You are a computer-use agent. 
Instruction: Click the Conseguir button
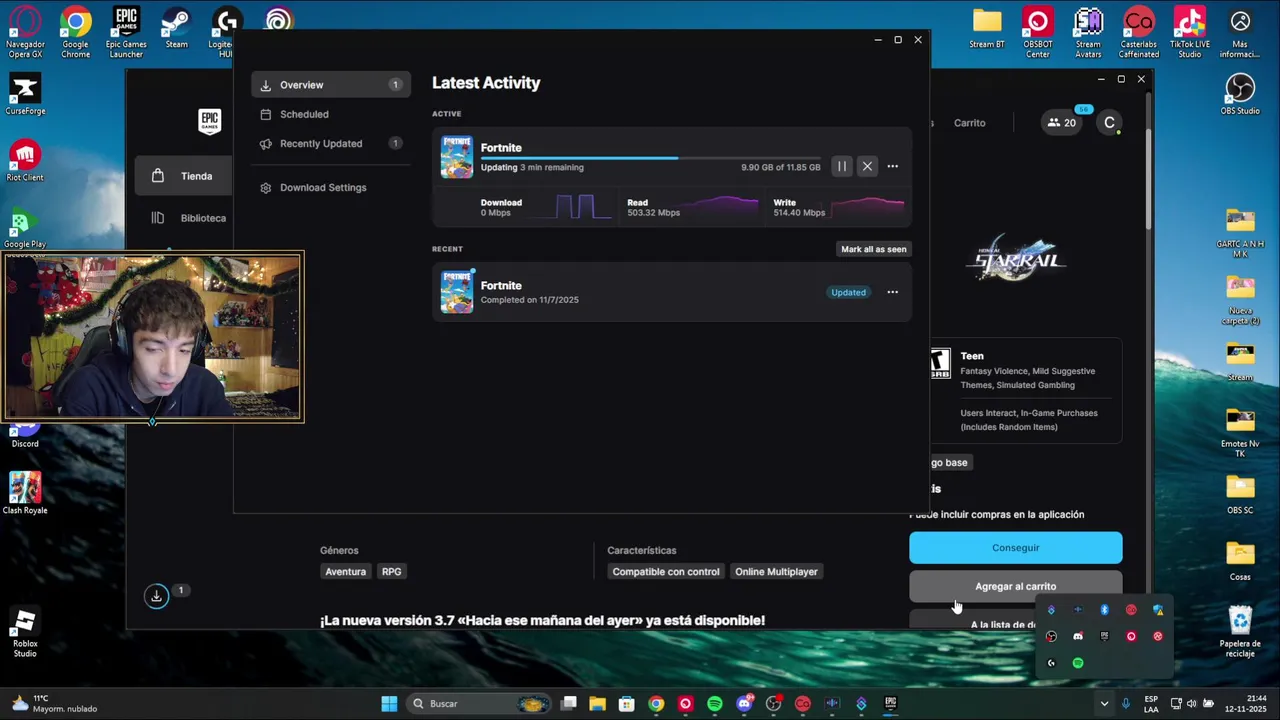[x=1015, y=548]
